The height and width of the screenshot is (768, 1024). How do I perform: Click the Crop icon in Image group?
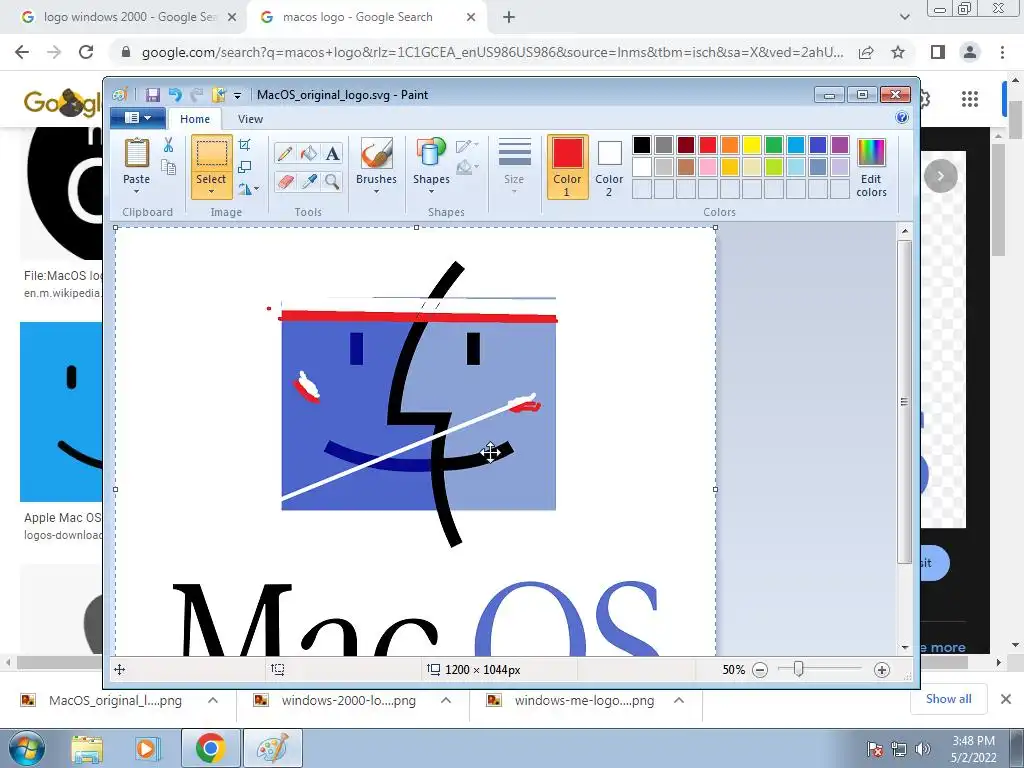(x=245, y=144)
